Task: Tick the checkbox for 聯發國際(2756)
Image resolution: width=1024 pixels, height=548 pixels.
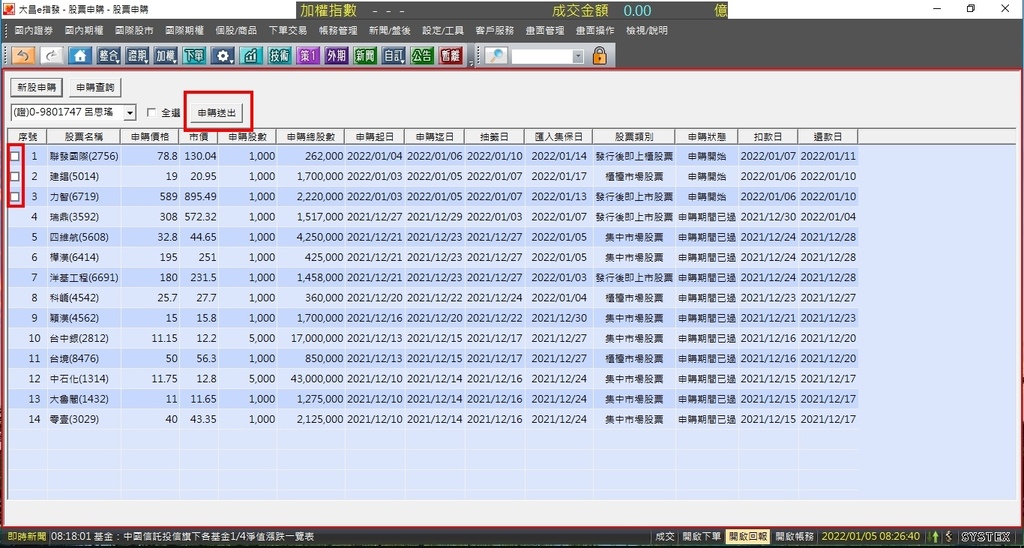Action: (x=15, y=156)
